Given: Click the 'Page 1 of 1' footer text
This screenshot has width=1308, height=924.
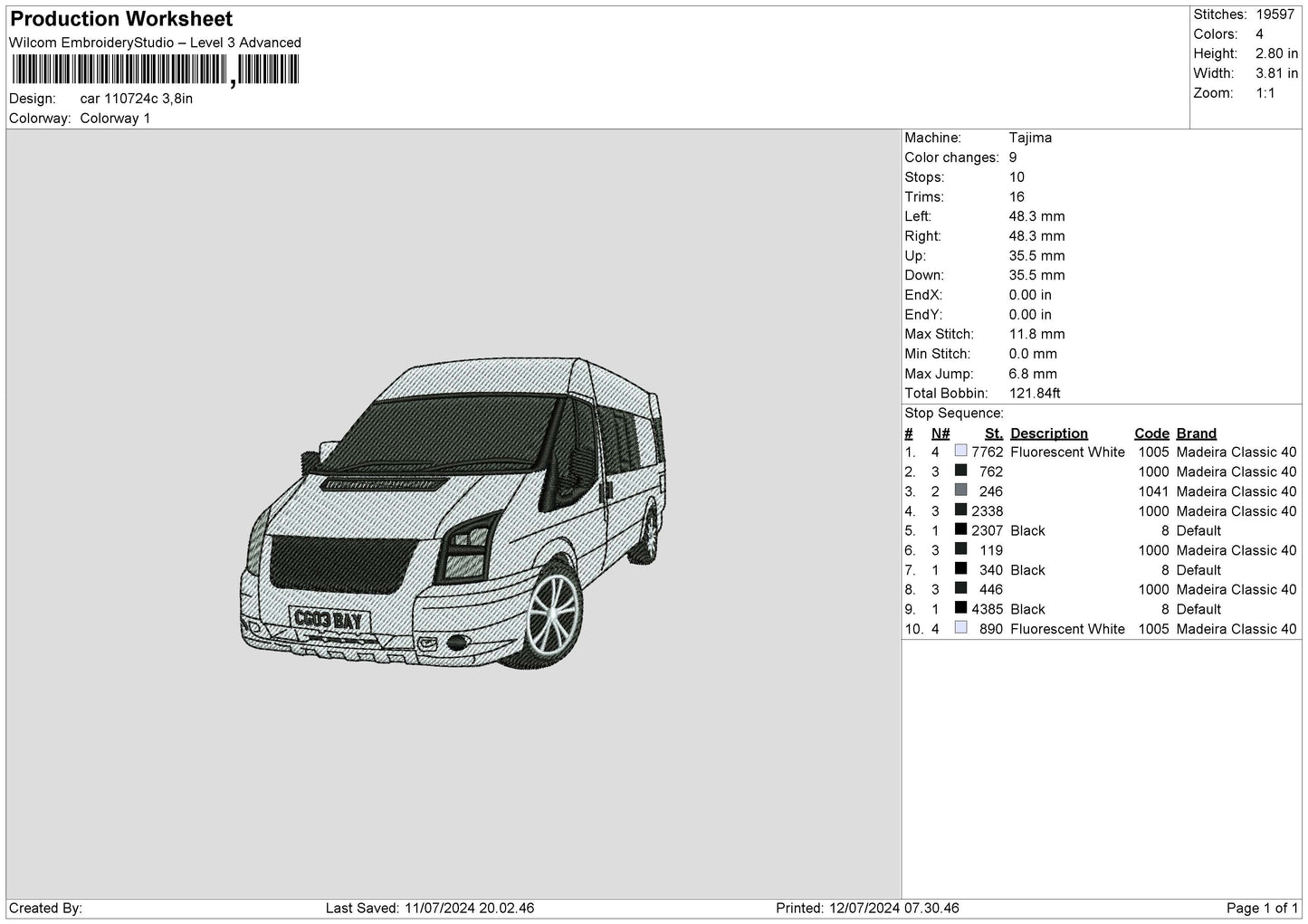Looking at the screenshot, I should (1262, 909).
